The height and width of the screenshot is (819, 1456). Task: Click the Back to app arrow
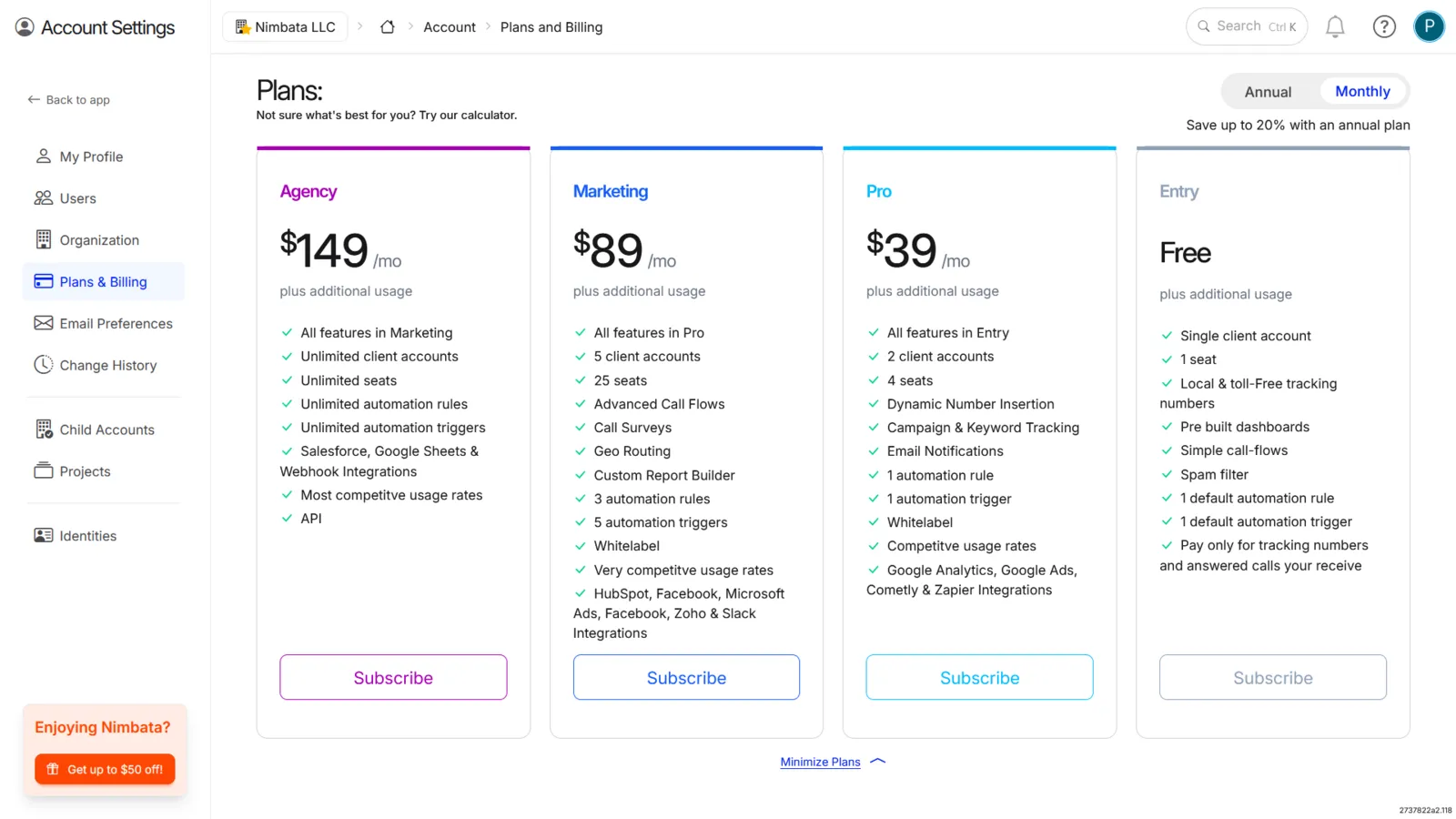(34, 99)
